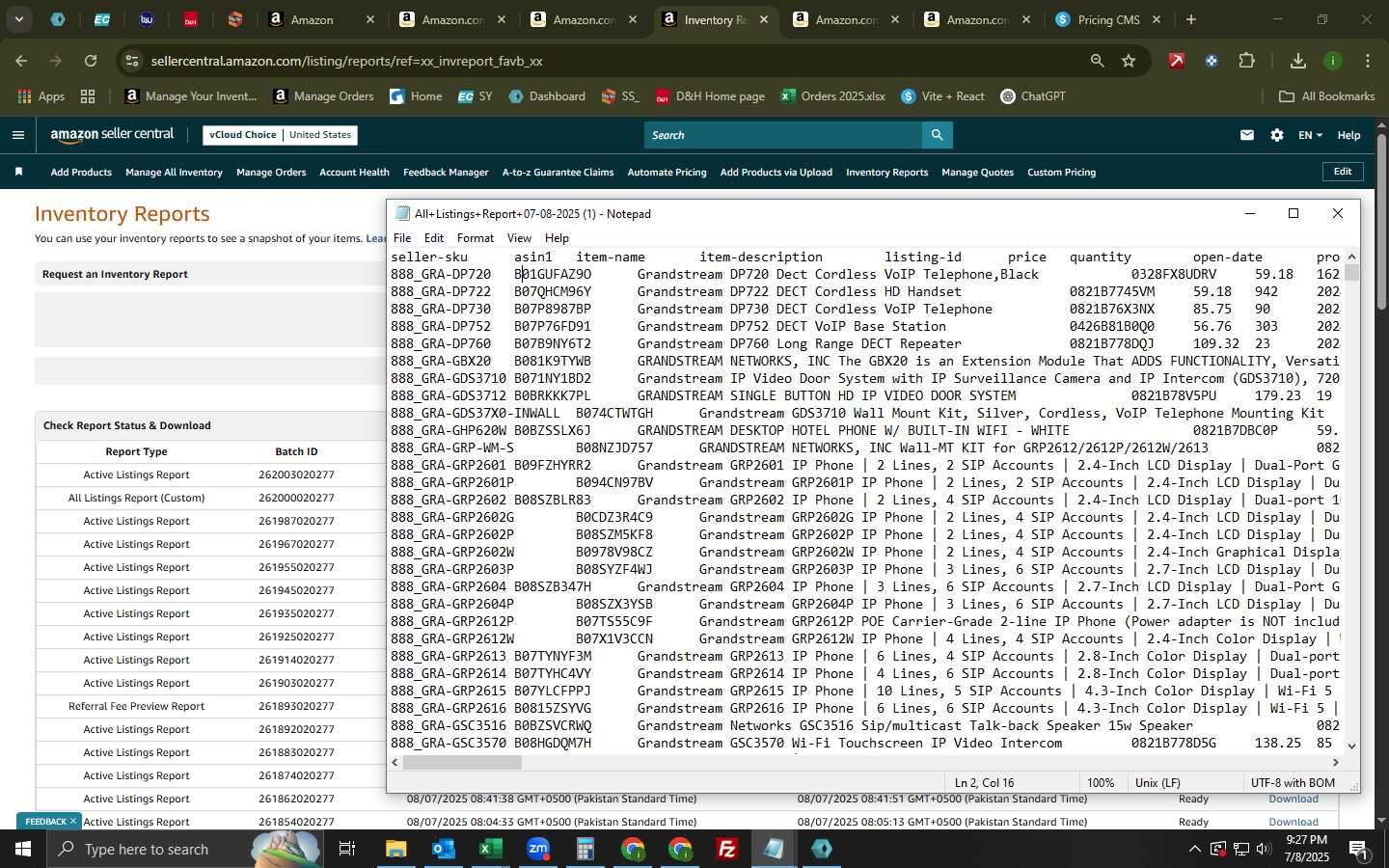Click the browser page vertical scrollbar
The image size is (1389, 868).
[1381, 222]
